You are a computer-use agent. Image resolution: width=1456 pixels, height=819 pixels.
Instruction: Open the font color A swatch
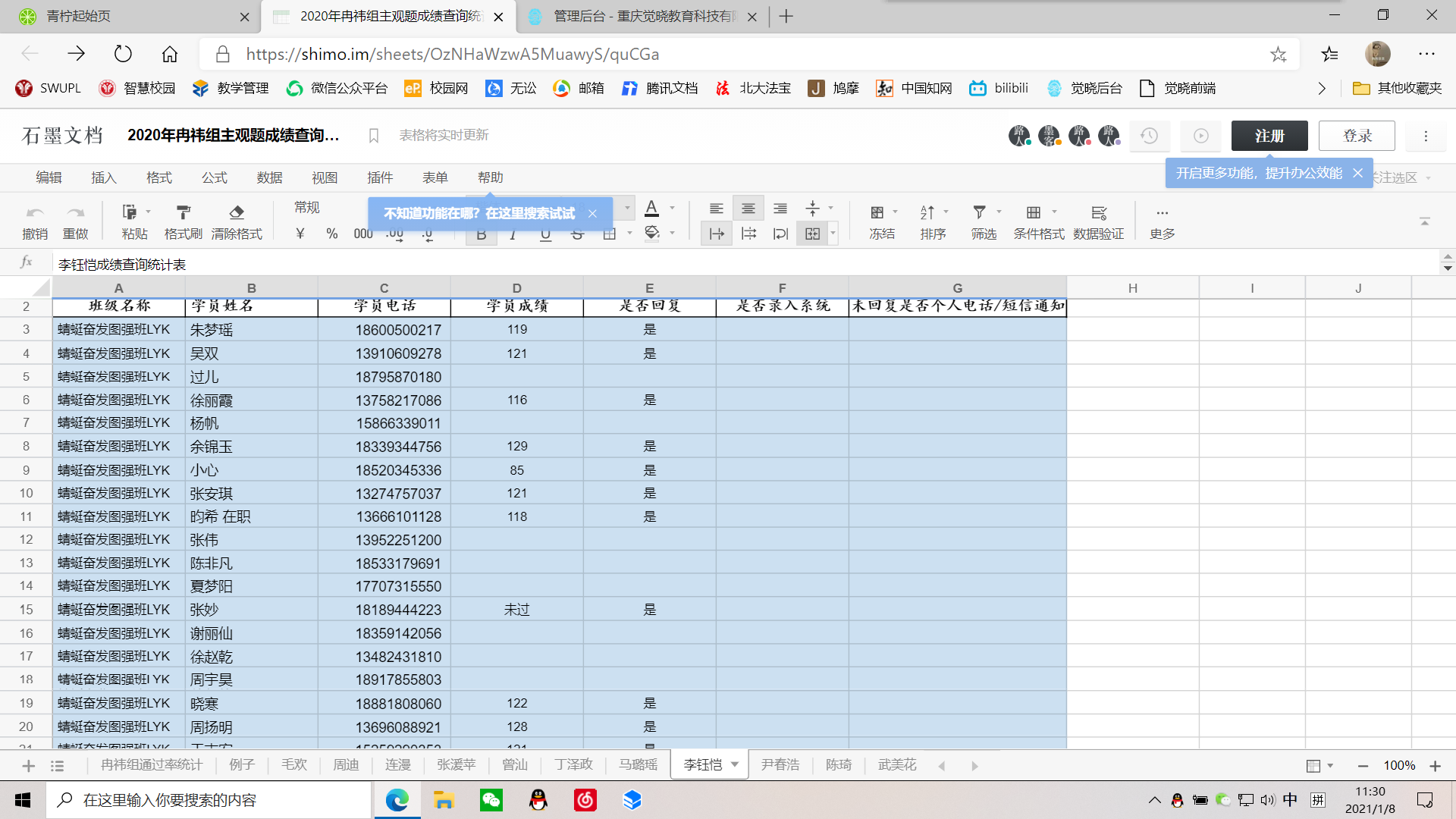click(x=651, y=209)
